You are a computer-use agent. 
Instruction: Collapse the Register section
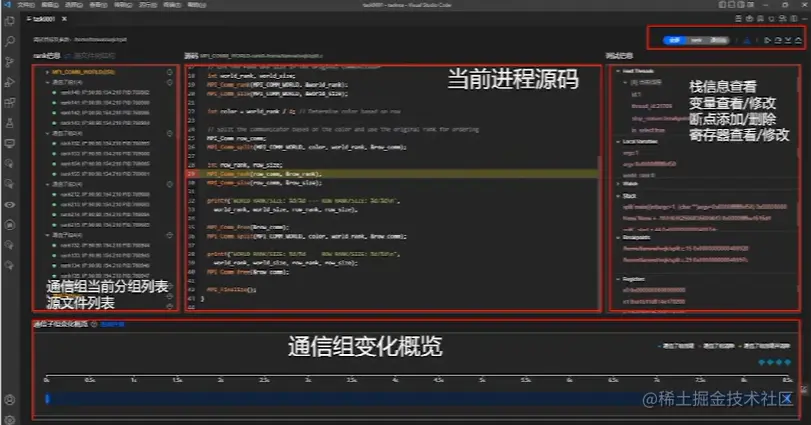coord(618,279)
